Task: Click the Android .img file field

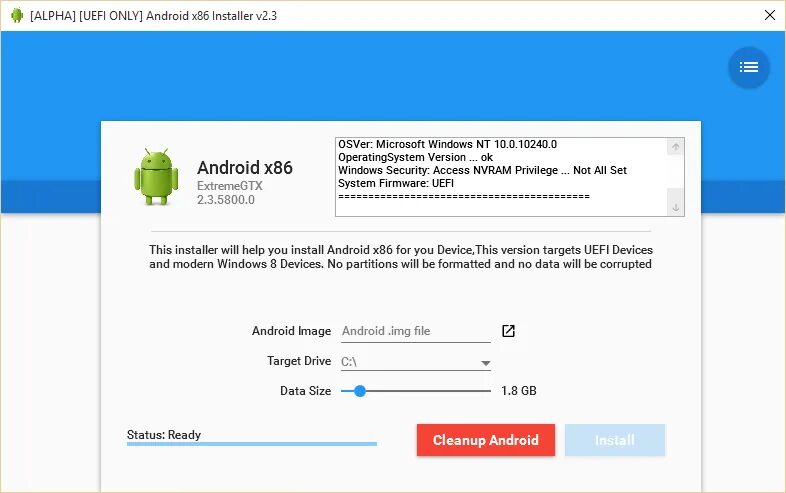Action: pos(416,332)
